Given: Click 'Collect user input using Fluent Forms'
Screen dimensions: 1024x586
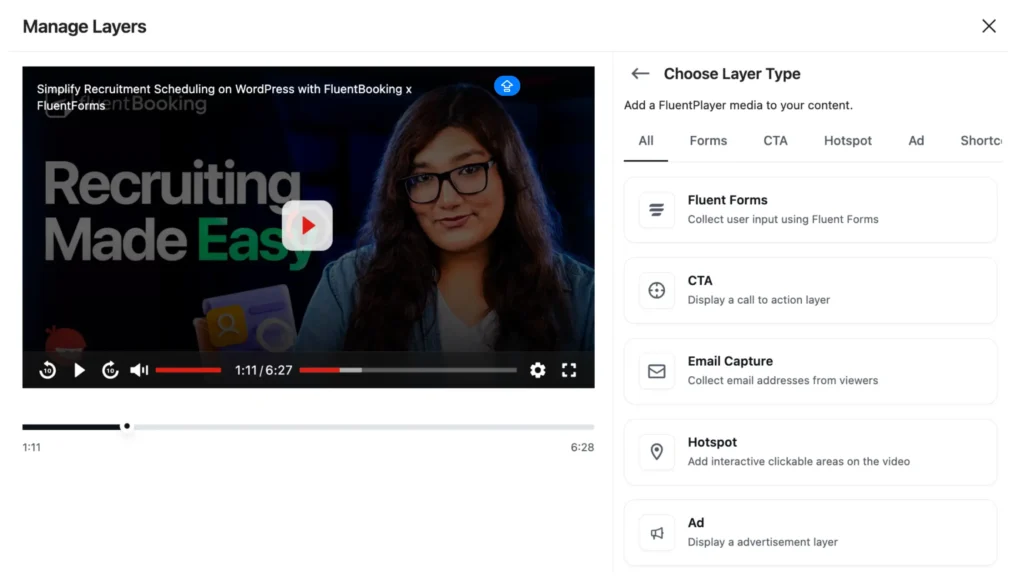Looking at the screenshot, I should point(783,220).
